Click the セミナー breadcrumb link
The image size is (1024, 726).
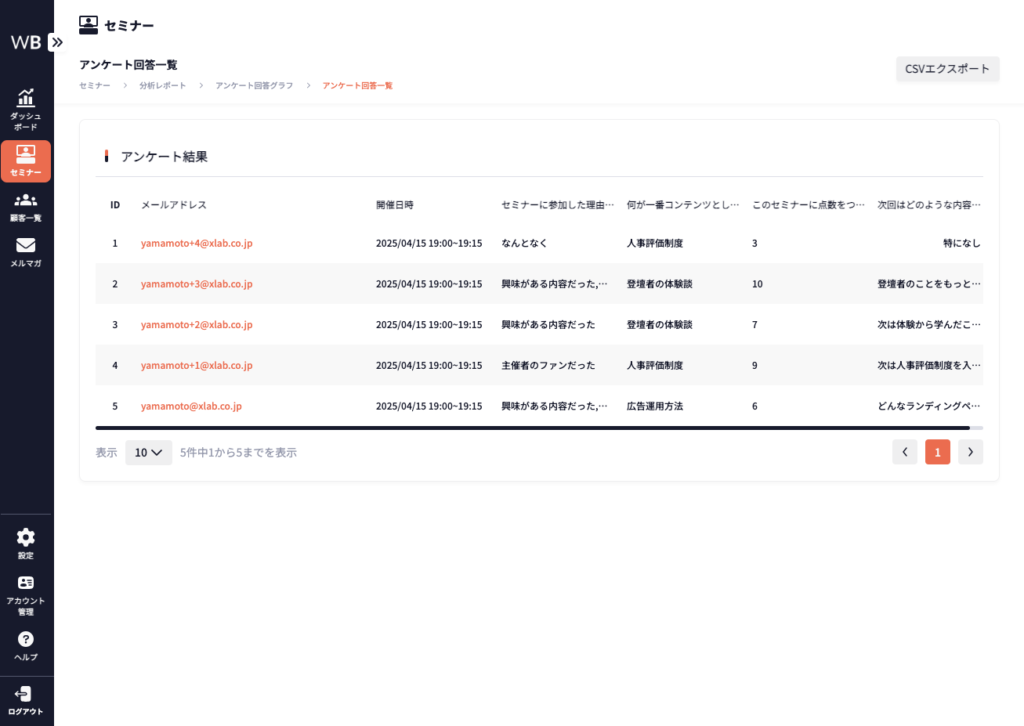(95, 86)
